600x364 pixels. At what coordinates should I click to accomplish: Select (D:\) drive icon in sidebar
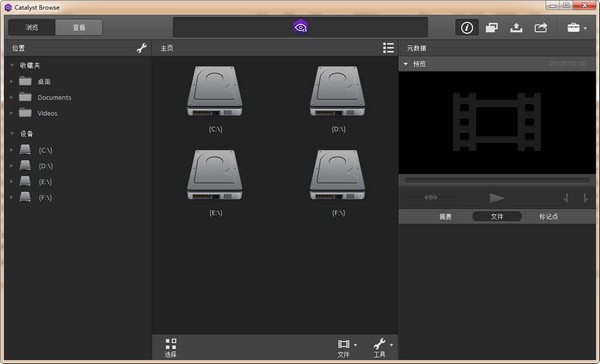click(x=25, y=165)
